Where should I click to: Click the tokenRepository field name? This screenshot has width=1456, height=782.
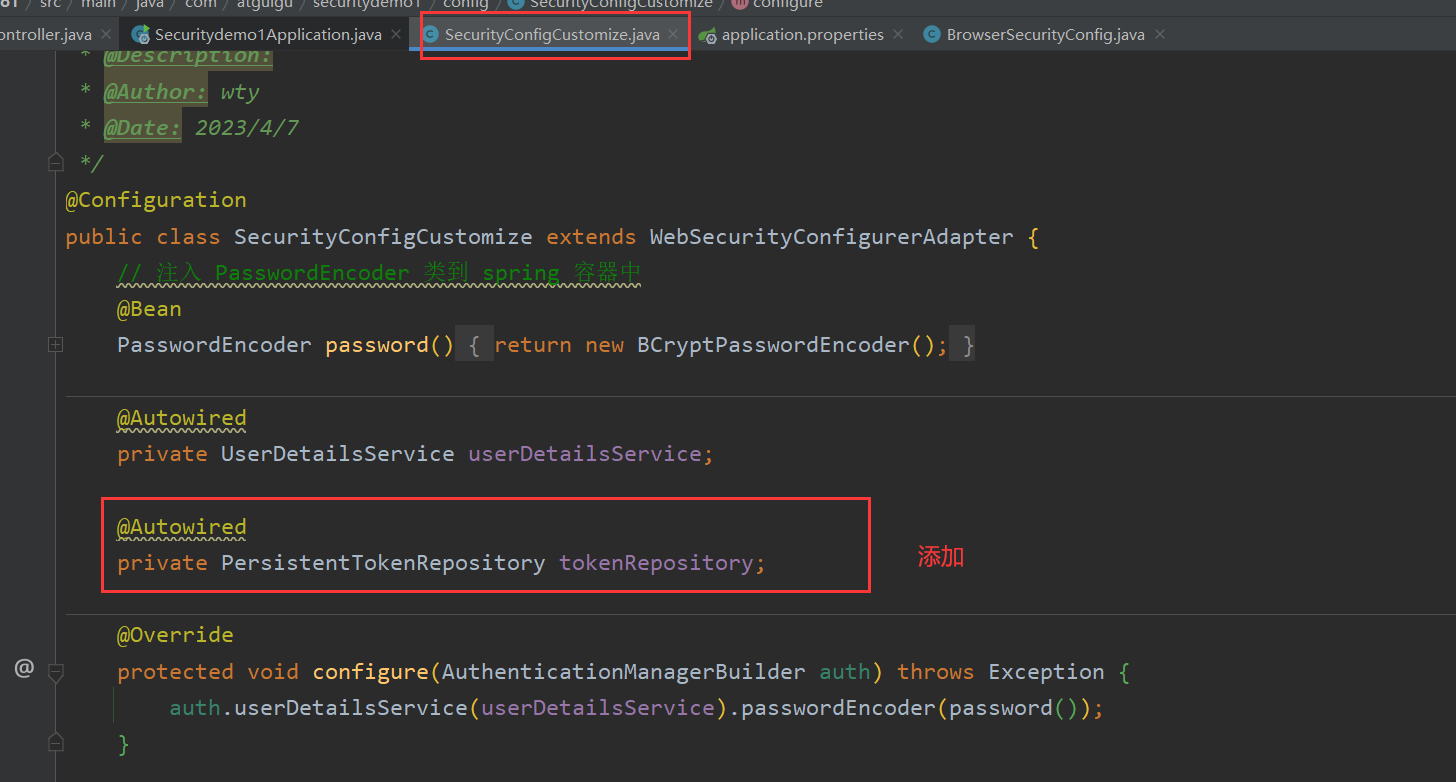click(656, 563)
